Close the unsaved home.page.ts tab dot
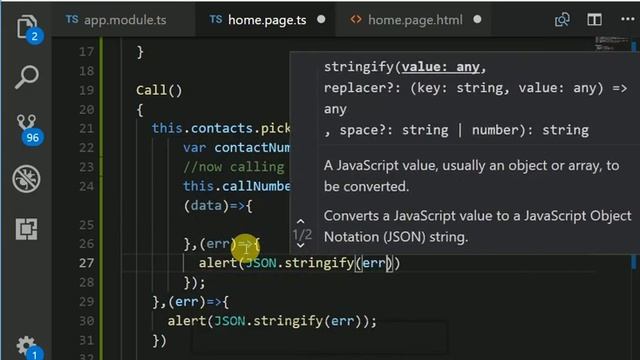The width and height of the screenshot is (640, 360). [x=321, y=19]
